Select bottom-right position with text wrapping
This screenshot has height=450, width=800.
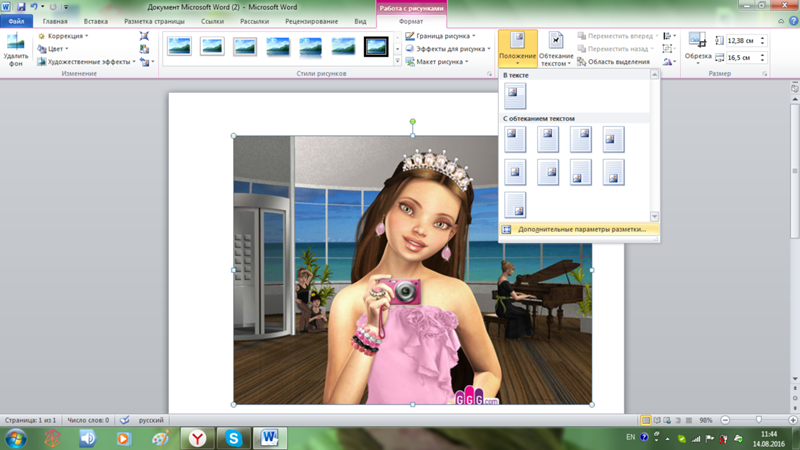[x=515, y=205]
